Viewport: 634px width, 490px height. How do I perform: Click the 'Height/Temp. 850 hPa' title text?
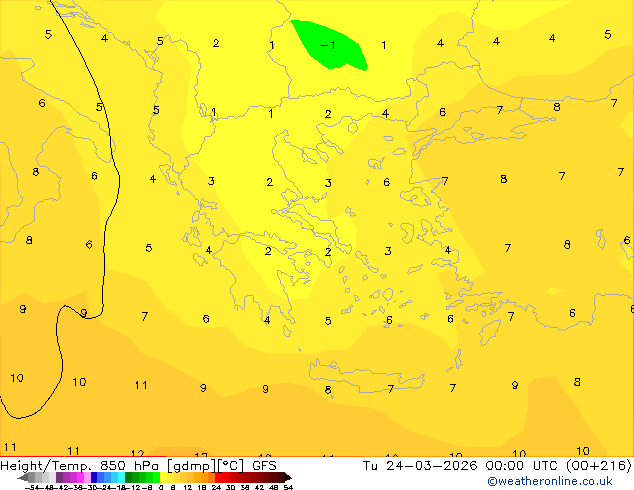pos(79,466)
